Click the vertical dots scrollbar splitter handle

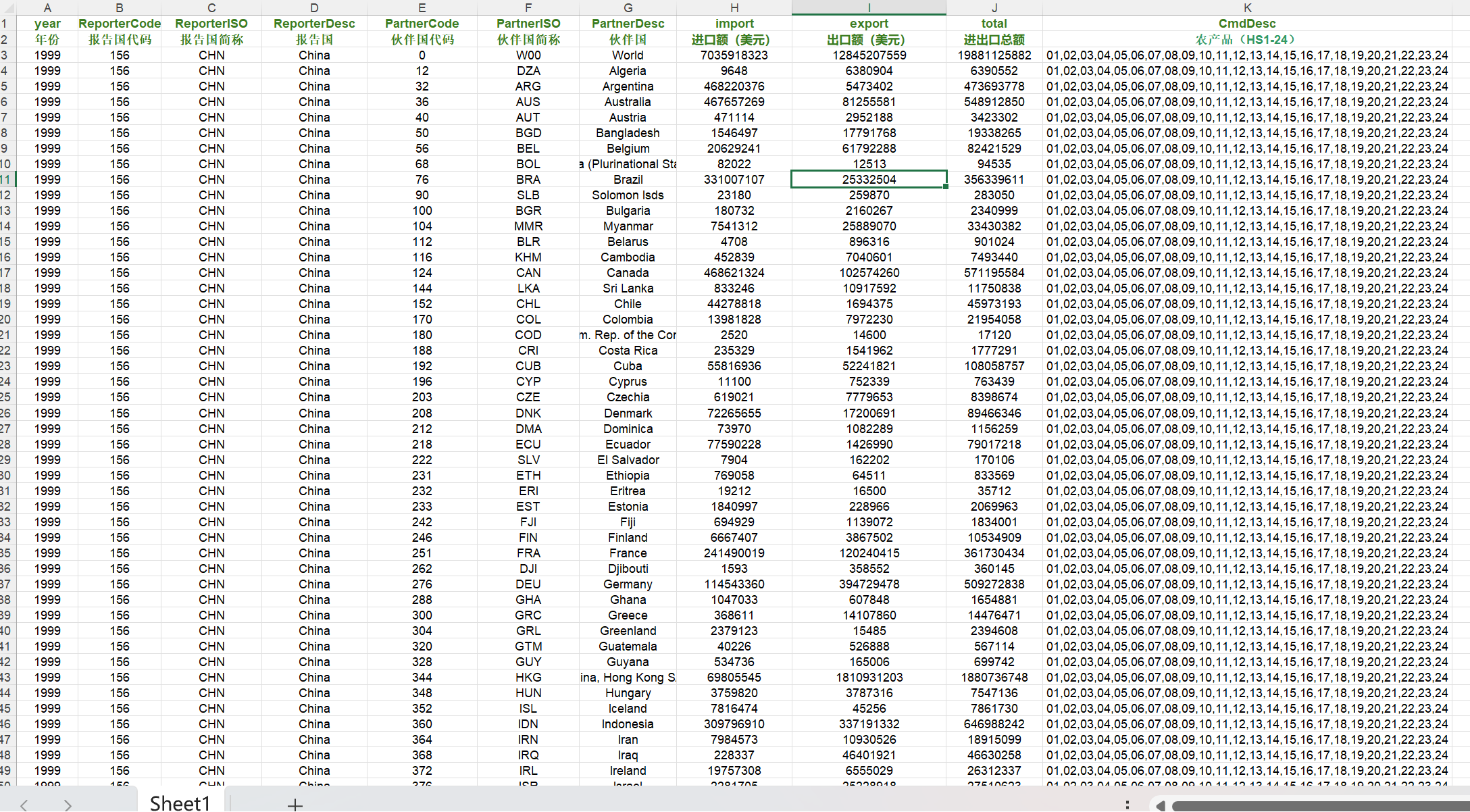pos(1127,805)
